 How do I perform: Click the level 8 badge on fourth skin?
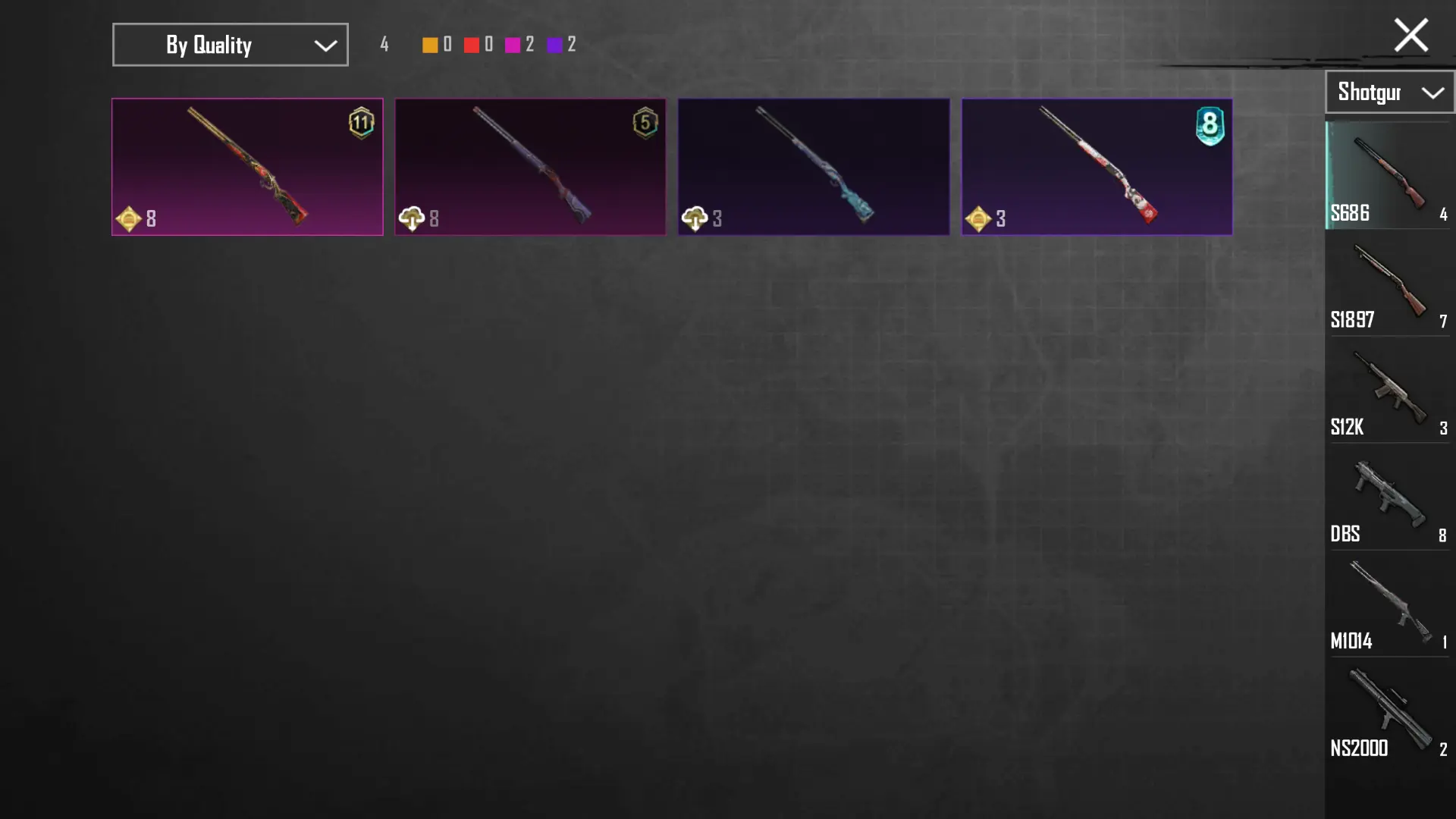(1210, 125)
